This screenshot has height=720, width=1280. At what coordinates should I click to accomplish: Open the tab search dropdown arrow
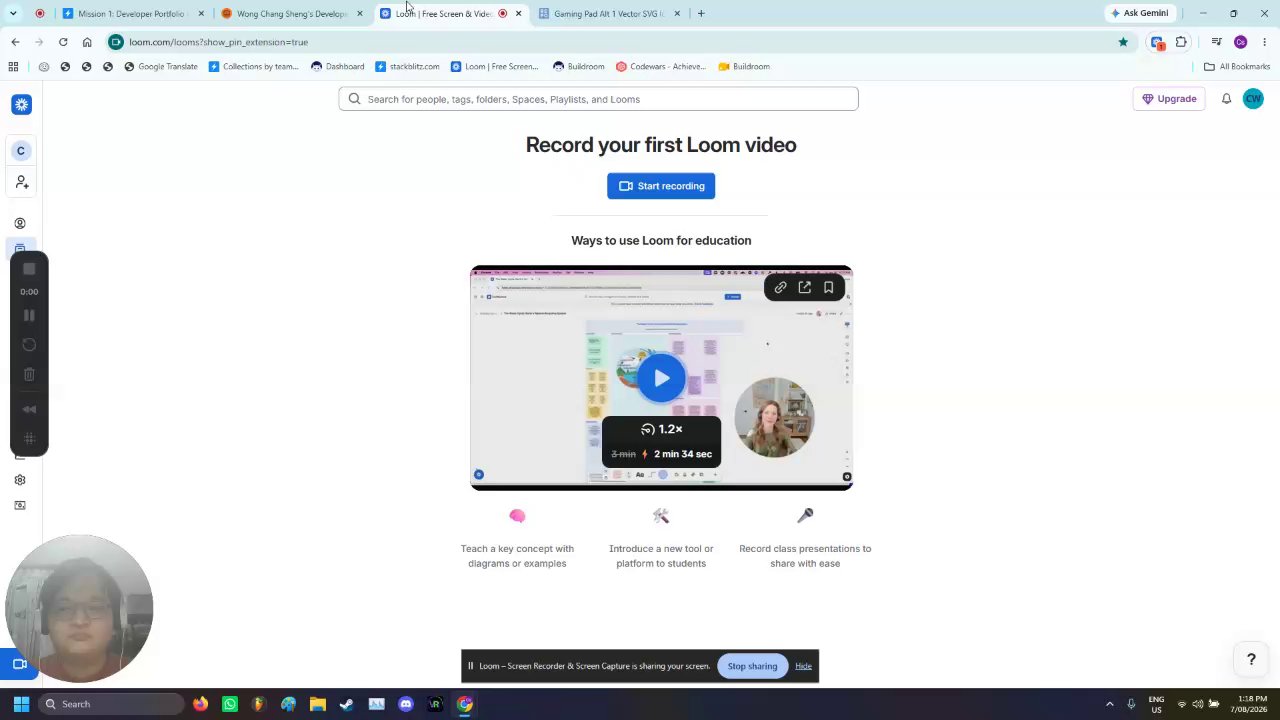coord(13,14)
